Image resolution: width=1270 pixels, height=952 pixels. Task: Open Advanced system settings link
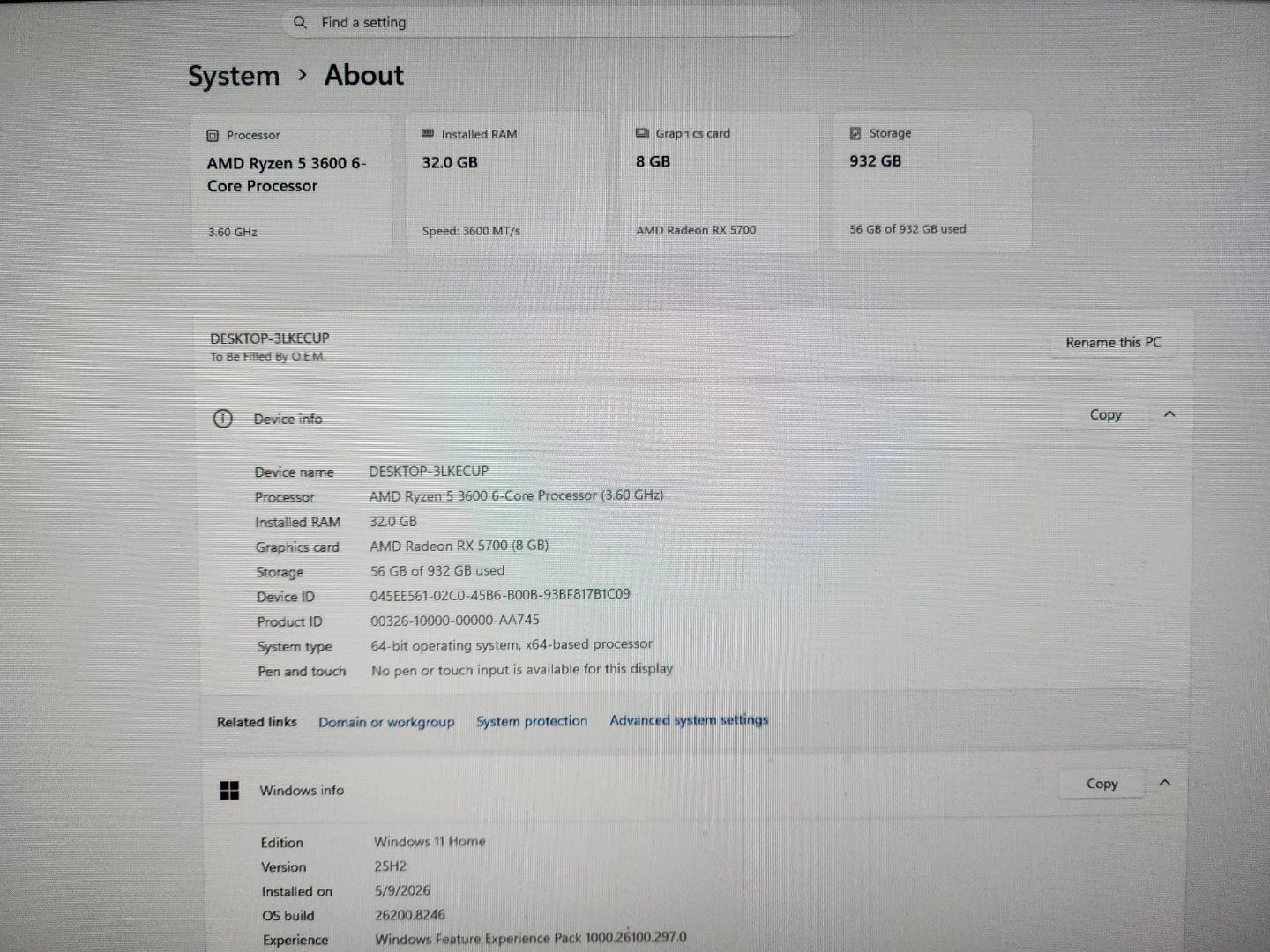coord(689,720)
